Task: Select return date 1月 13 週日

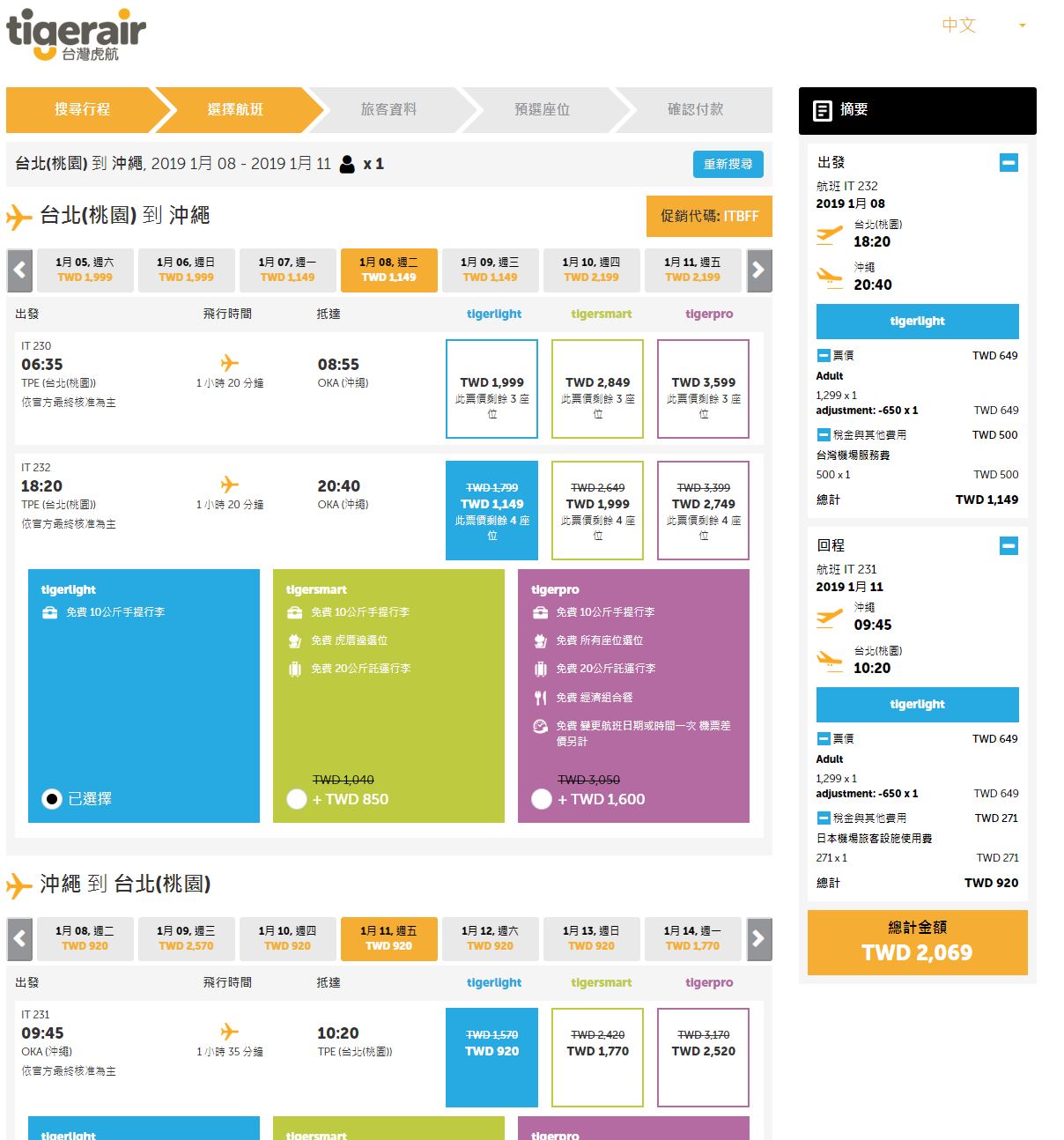Action: tap(591, 938)
